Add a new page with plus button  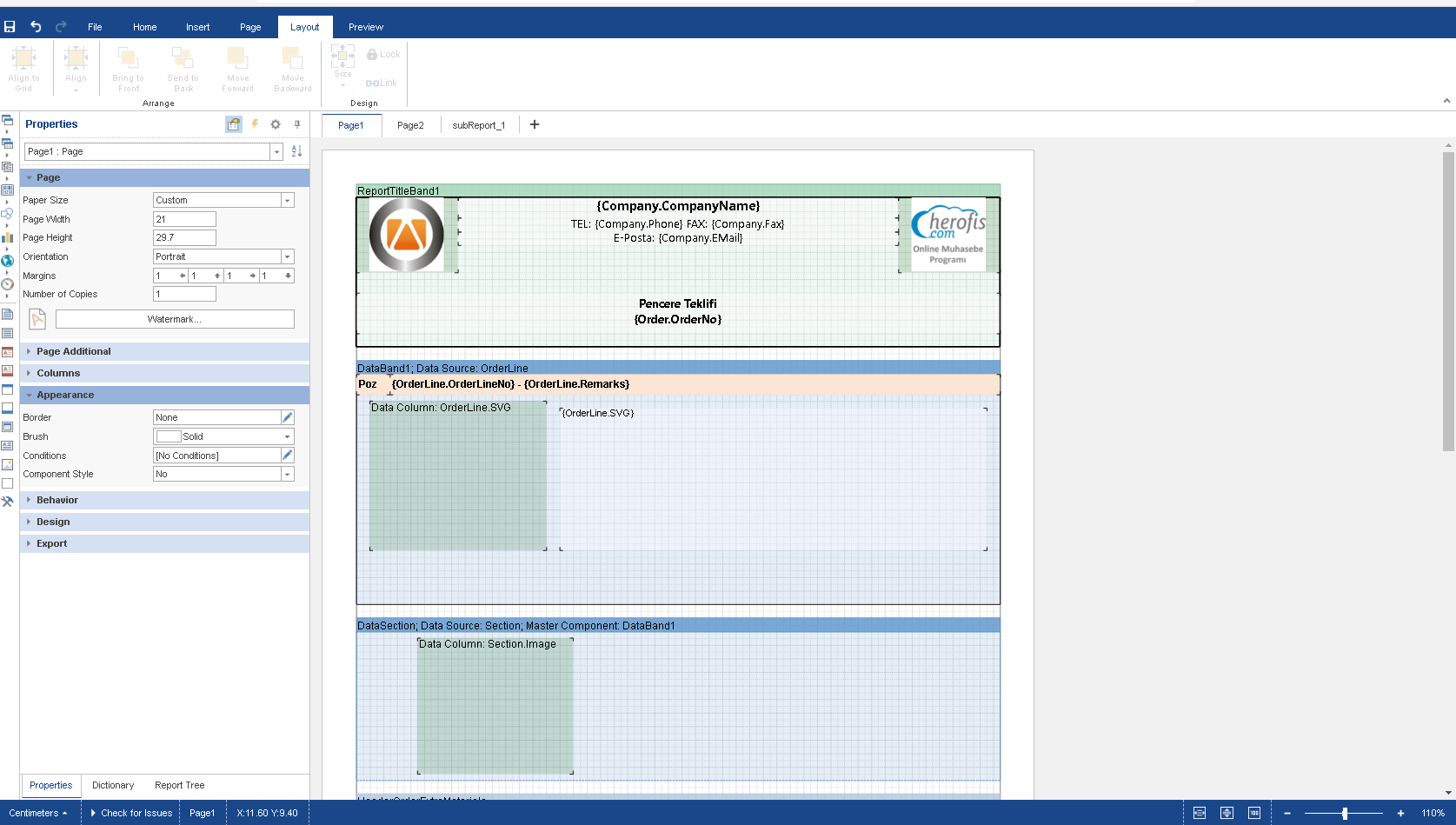pos(535,124)
